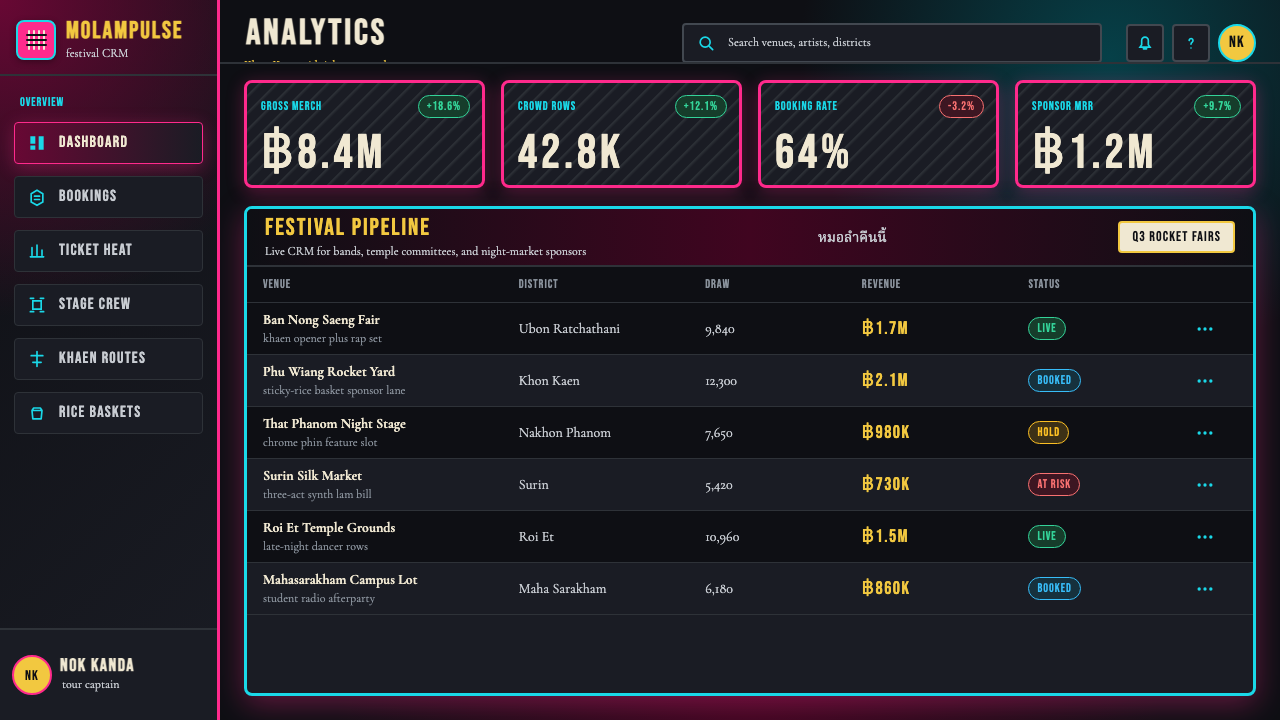
Task: Open Booking Rate 64% stat card
Action: [878, 134]
